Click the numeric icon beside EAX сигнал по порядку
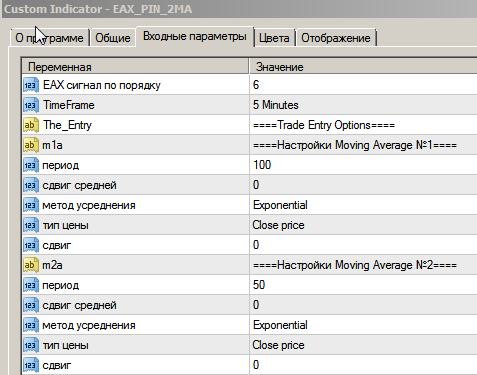 (x=31, y=85)
